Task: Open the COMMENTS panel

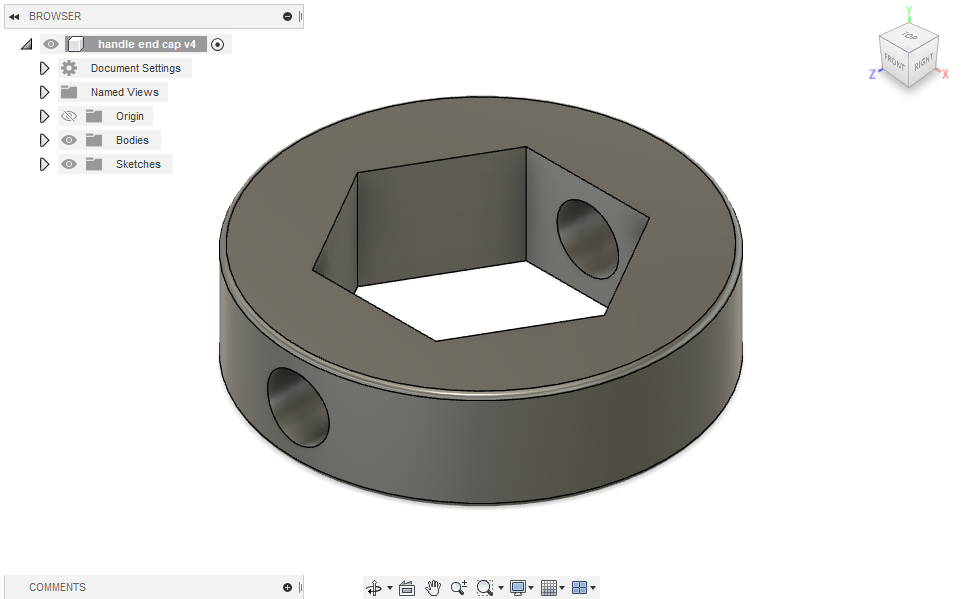Action: point(57,587)
